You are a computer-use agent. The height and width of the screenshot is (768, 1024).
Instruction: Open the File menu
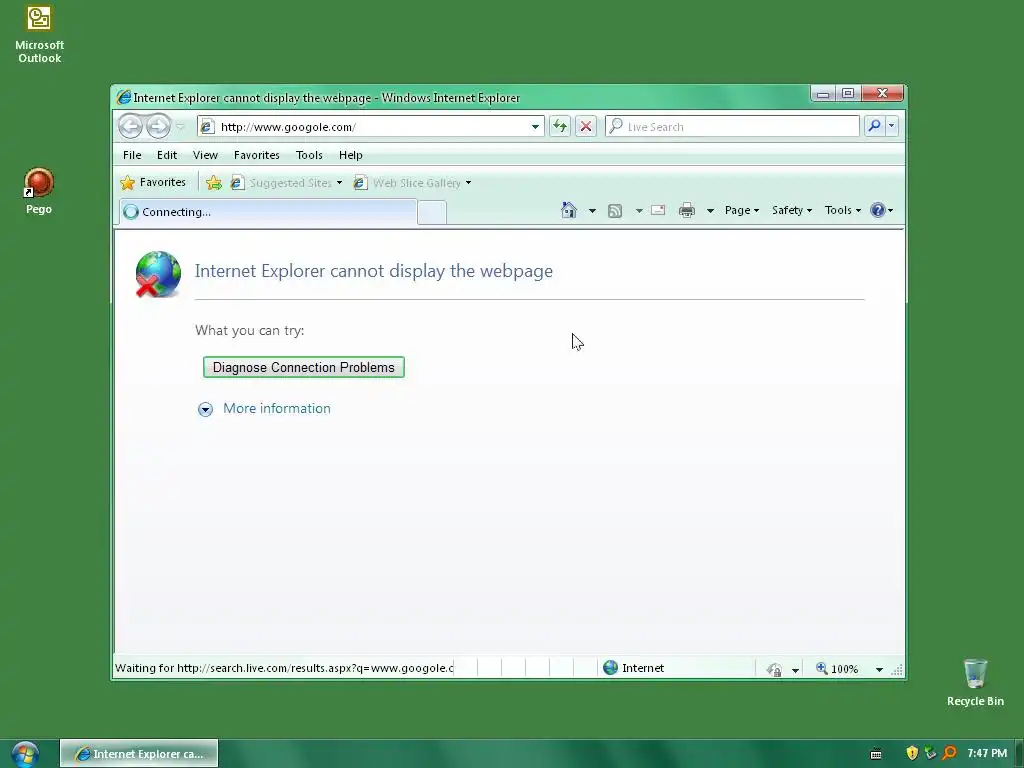132,155
